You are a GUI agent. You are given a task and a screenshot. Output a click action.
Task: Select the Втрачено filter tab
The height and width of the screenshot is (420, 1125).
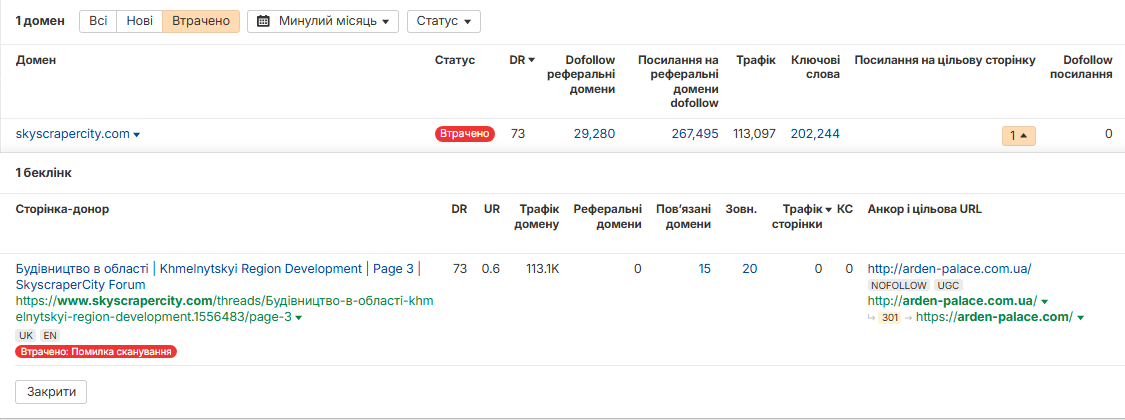coord(201,22)
